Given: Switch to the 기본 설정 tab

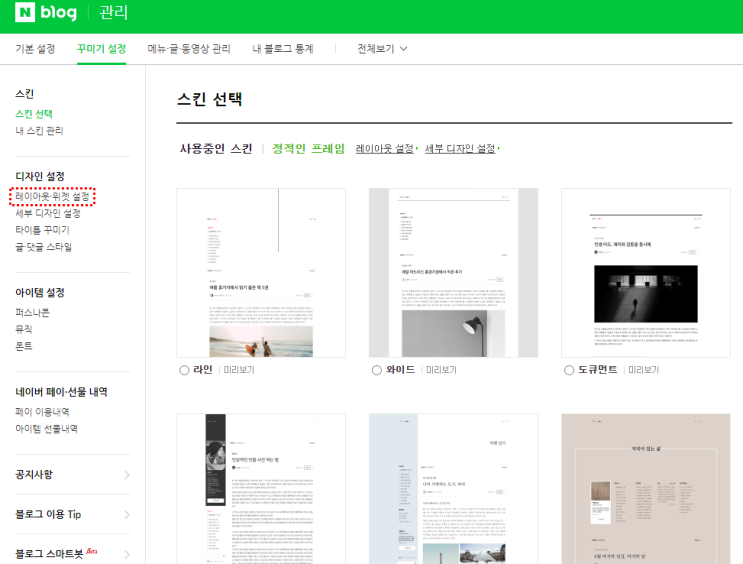Looking at the screenshot, I should click(35, 49).
